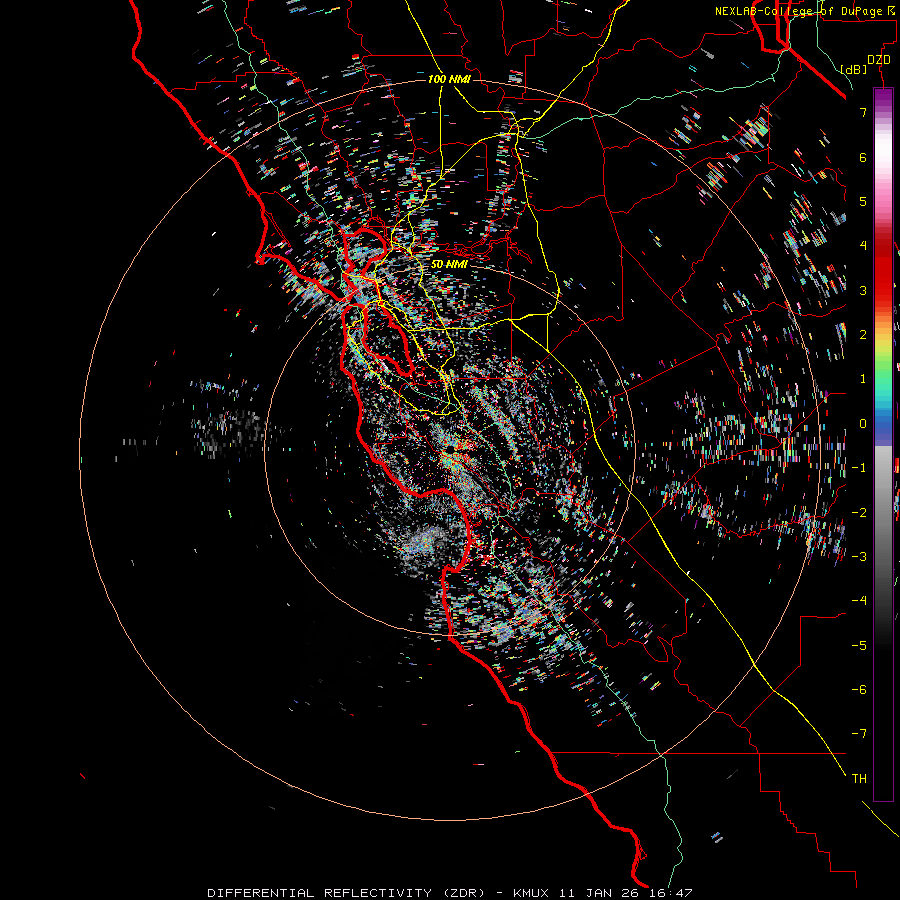
Task: Click the KMUX station identifier
Action: click(x=533, y=893)
